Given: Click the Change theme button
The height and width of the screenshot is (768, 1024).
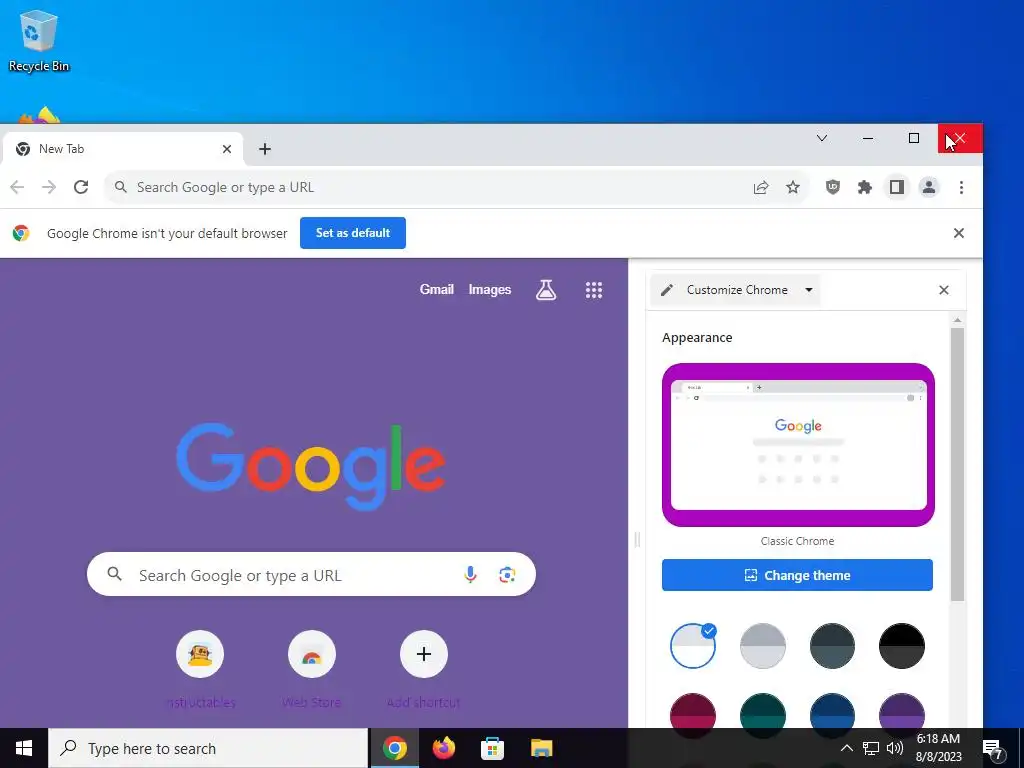Looking at the screenshot, I should (x=797, y=575).
